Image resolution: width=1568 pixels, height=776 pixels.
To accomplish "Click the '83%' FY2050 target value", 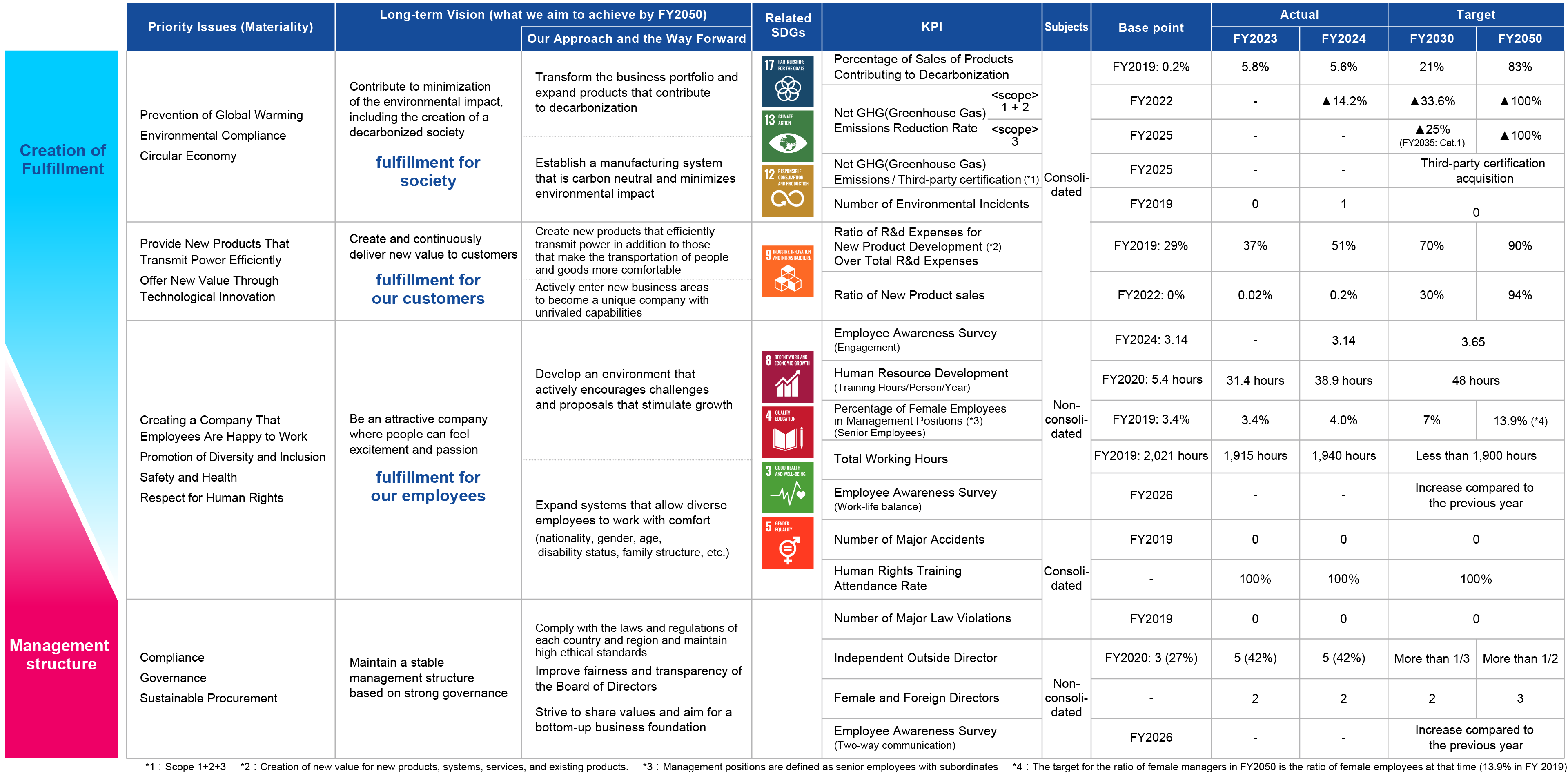I will 1520,67.
